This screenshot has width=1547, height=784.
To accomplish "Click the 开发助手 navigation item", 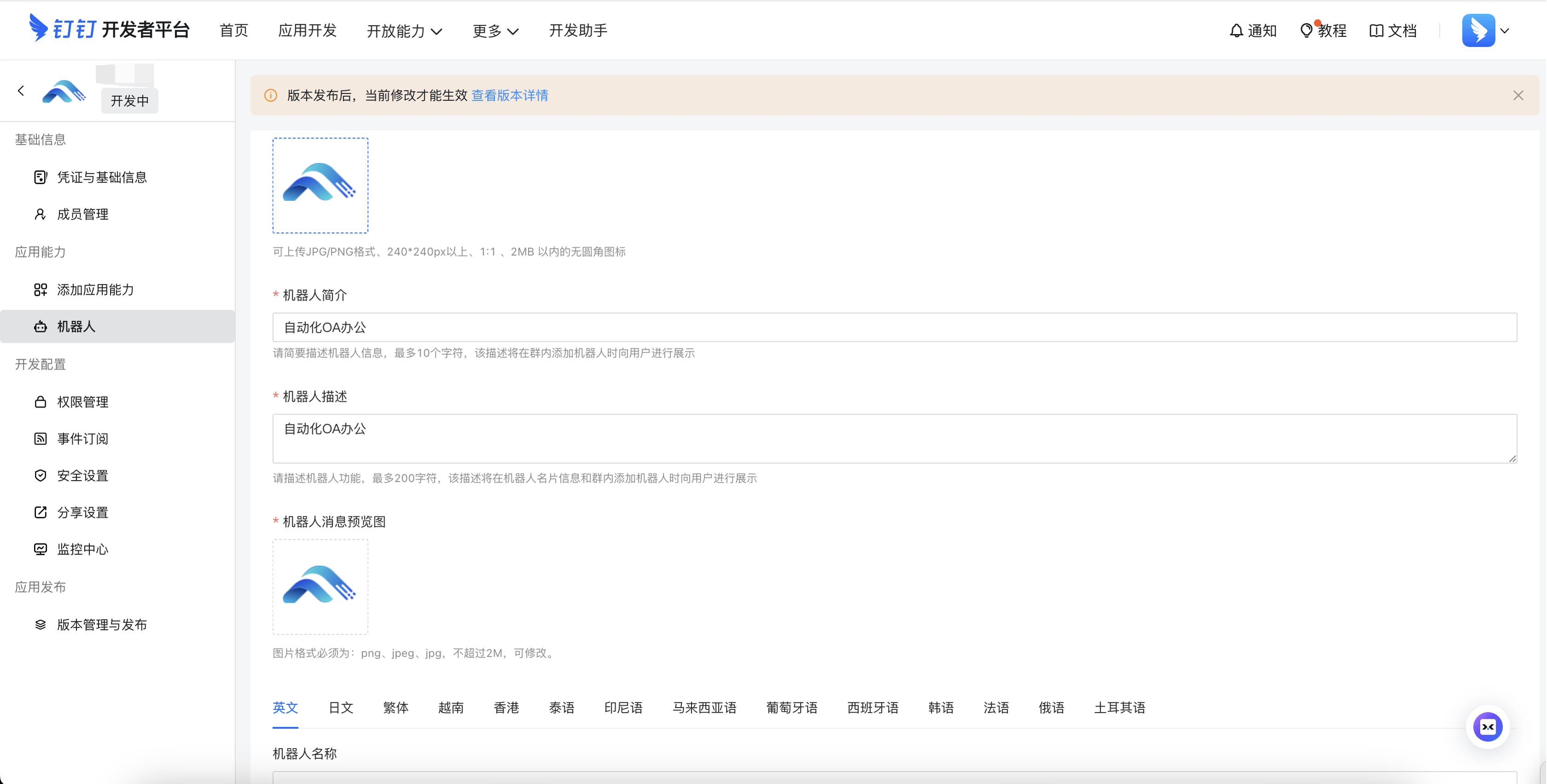I will (578, 30).
